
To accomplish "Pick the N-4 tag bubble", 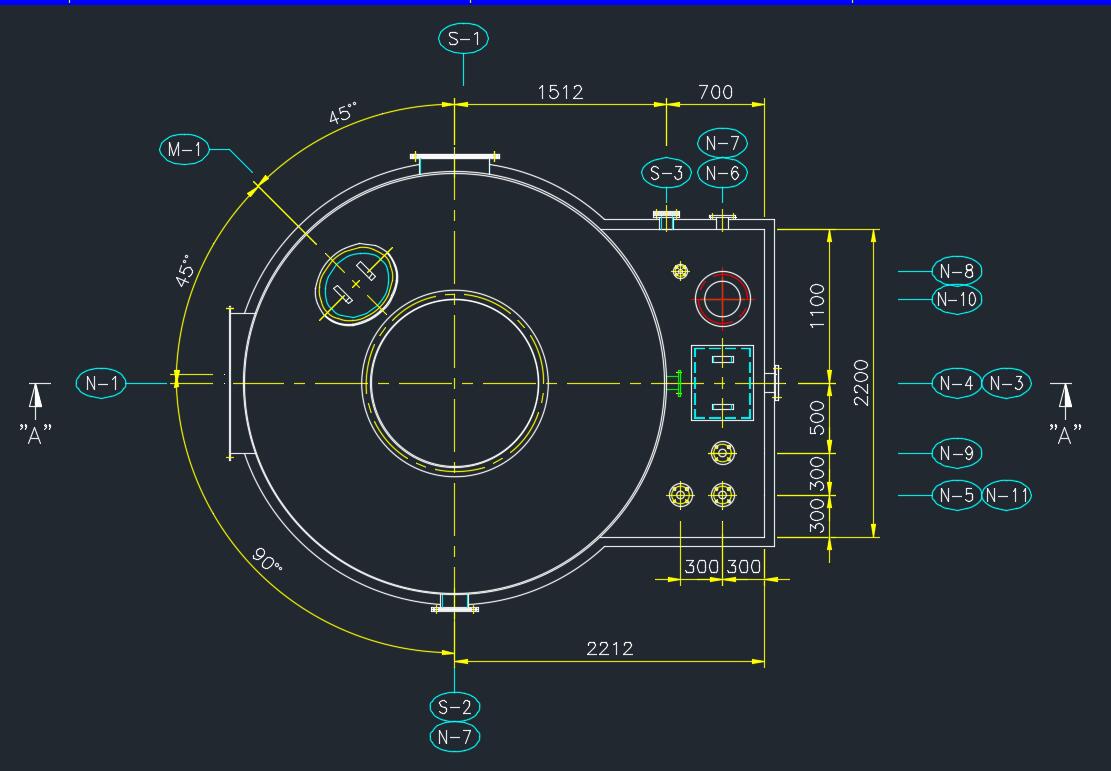I will (956, 383).
